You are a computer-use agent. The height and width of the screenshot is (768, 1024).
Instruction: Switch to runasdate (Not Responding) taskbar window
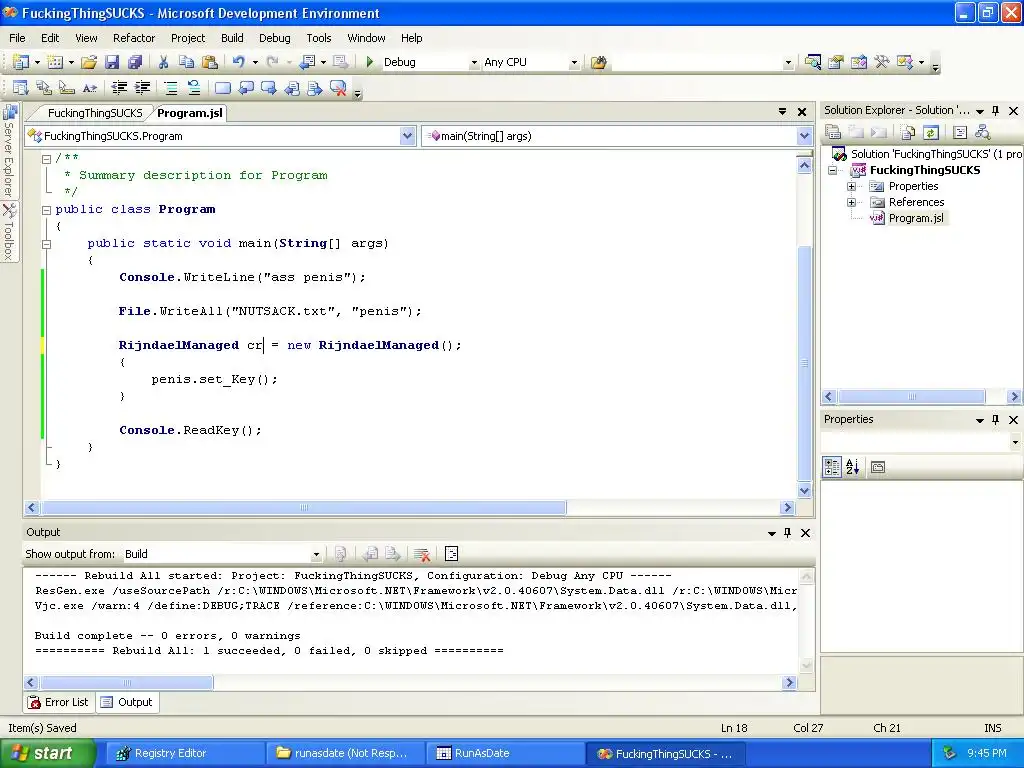(345, 753)
